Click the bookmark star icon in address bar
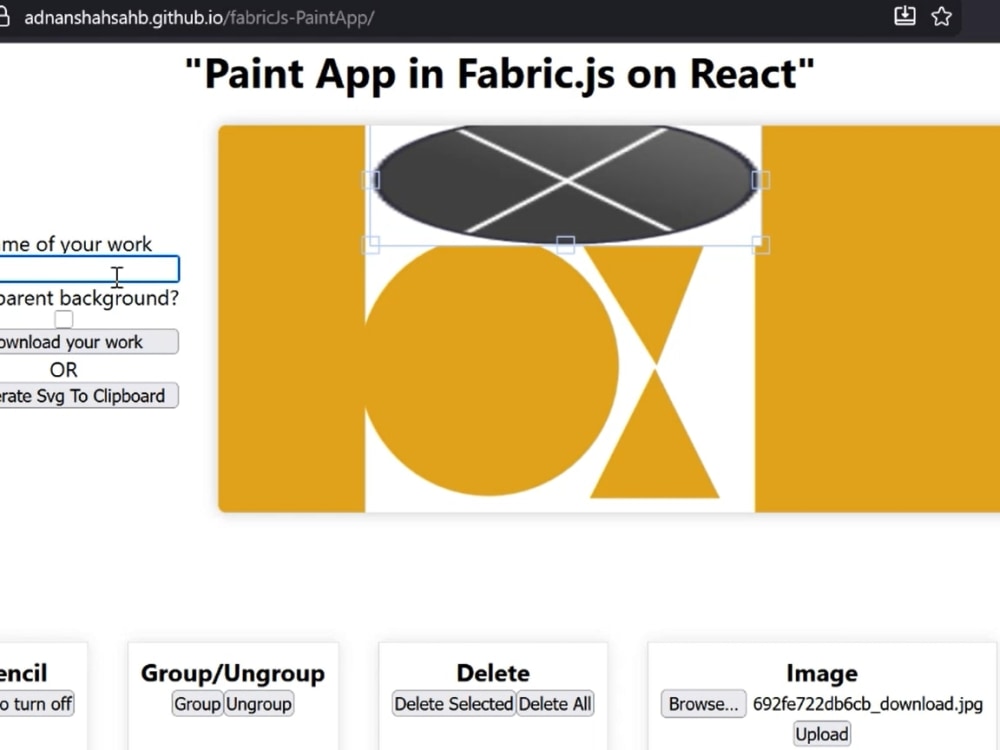 (941, 16)
